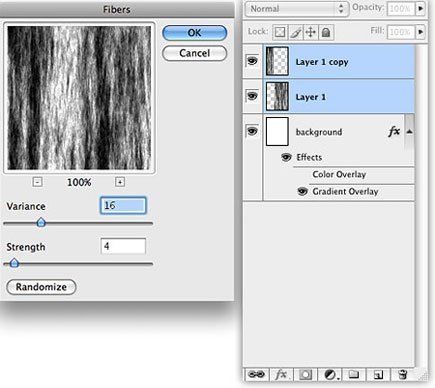This screenshot has width=435, height=388.
Task: Open the Fill slider arrow
Action: point(421,32)
